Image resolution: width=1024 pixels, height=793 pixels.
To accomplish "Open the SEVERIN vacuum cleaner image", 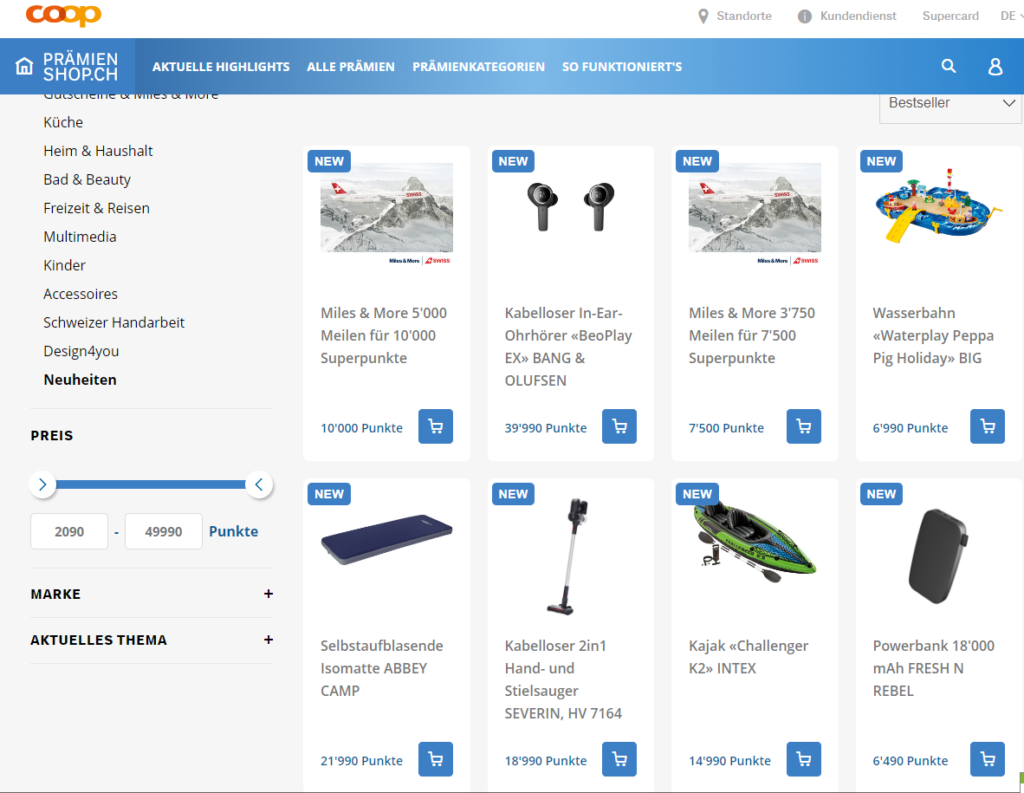I will tap(569, 557).
